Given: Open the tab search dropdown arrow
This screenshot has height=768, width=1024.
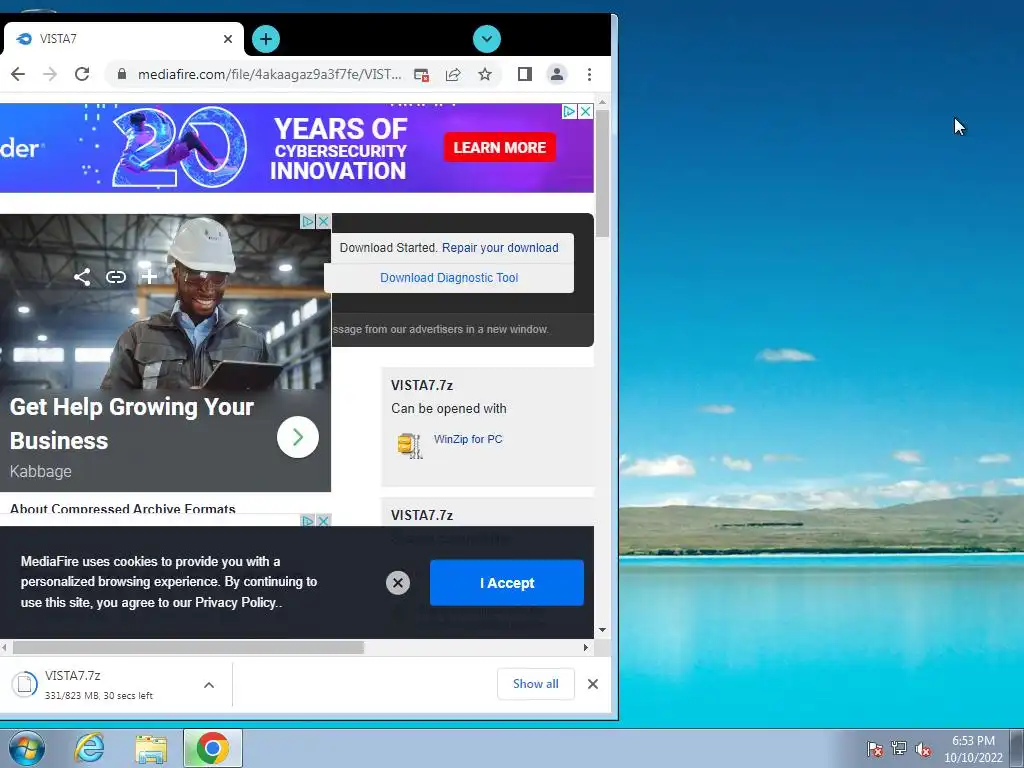Looking at the screenshot, I should 487,39.
